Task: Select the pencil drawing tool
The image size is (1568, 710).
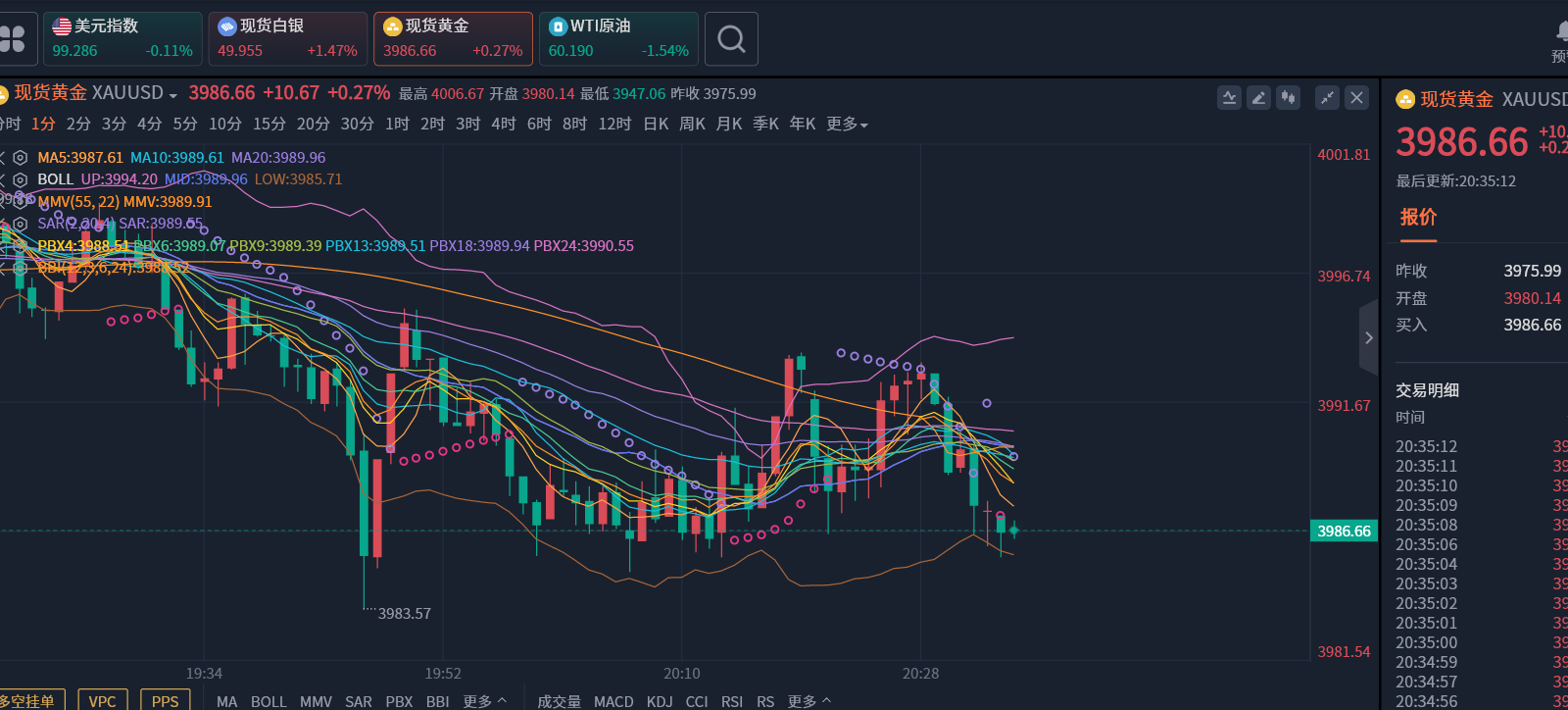Action: click(1259, 97)
